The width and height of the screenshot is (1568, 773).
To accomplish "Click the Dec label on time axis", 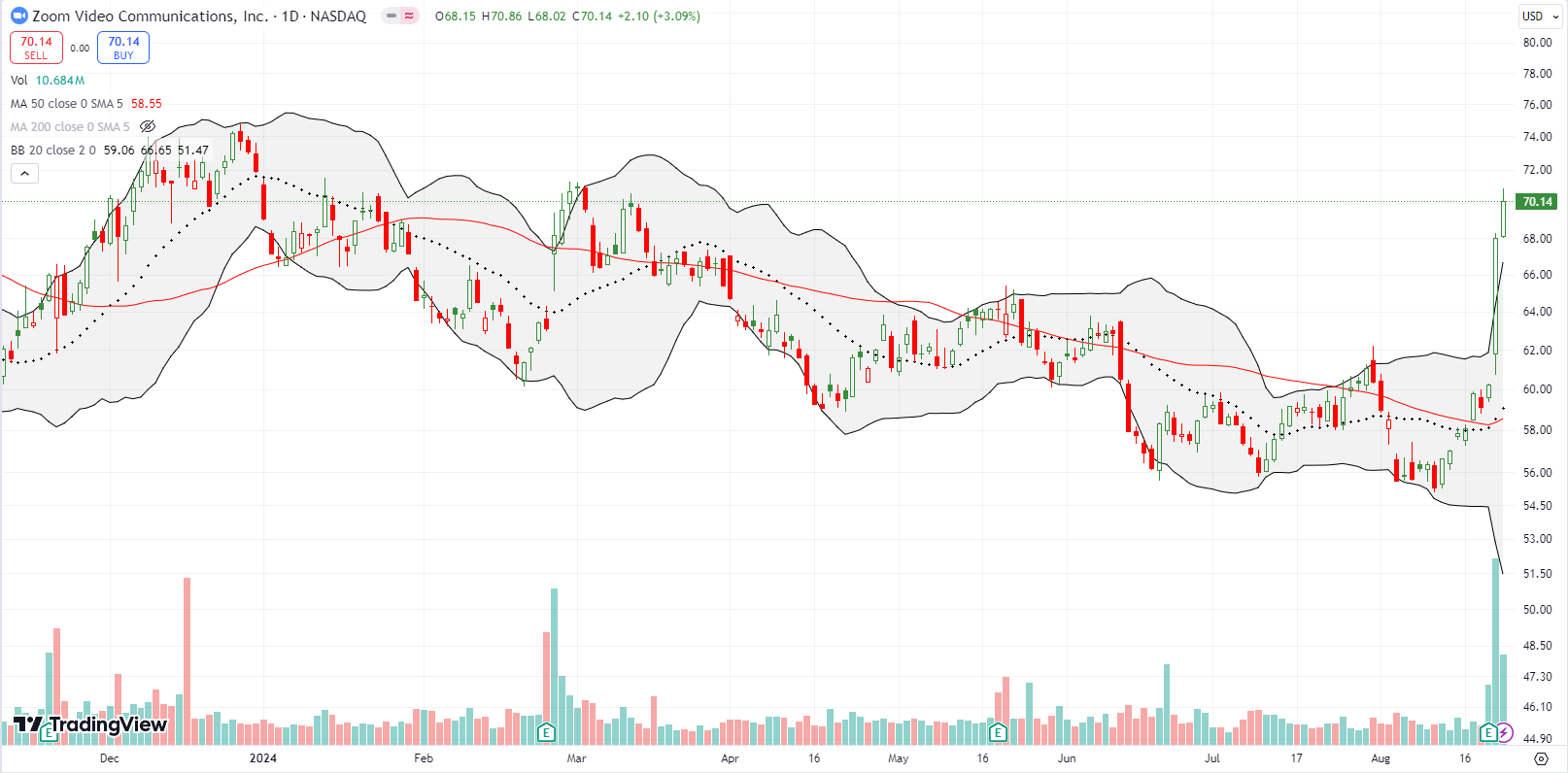I will (x=110, y=758).
